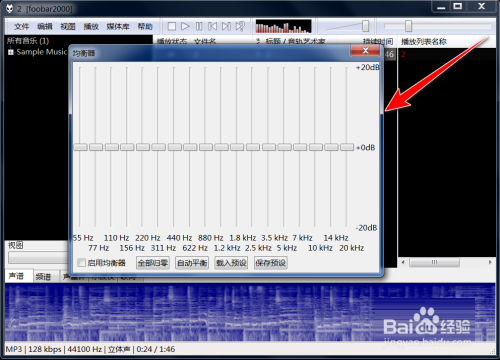Viewport: 500px width, 360px height.
Task: Click the spectrogram visualization panel
Action: (x=250, y=313)
